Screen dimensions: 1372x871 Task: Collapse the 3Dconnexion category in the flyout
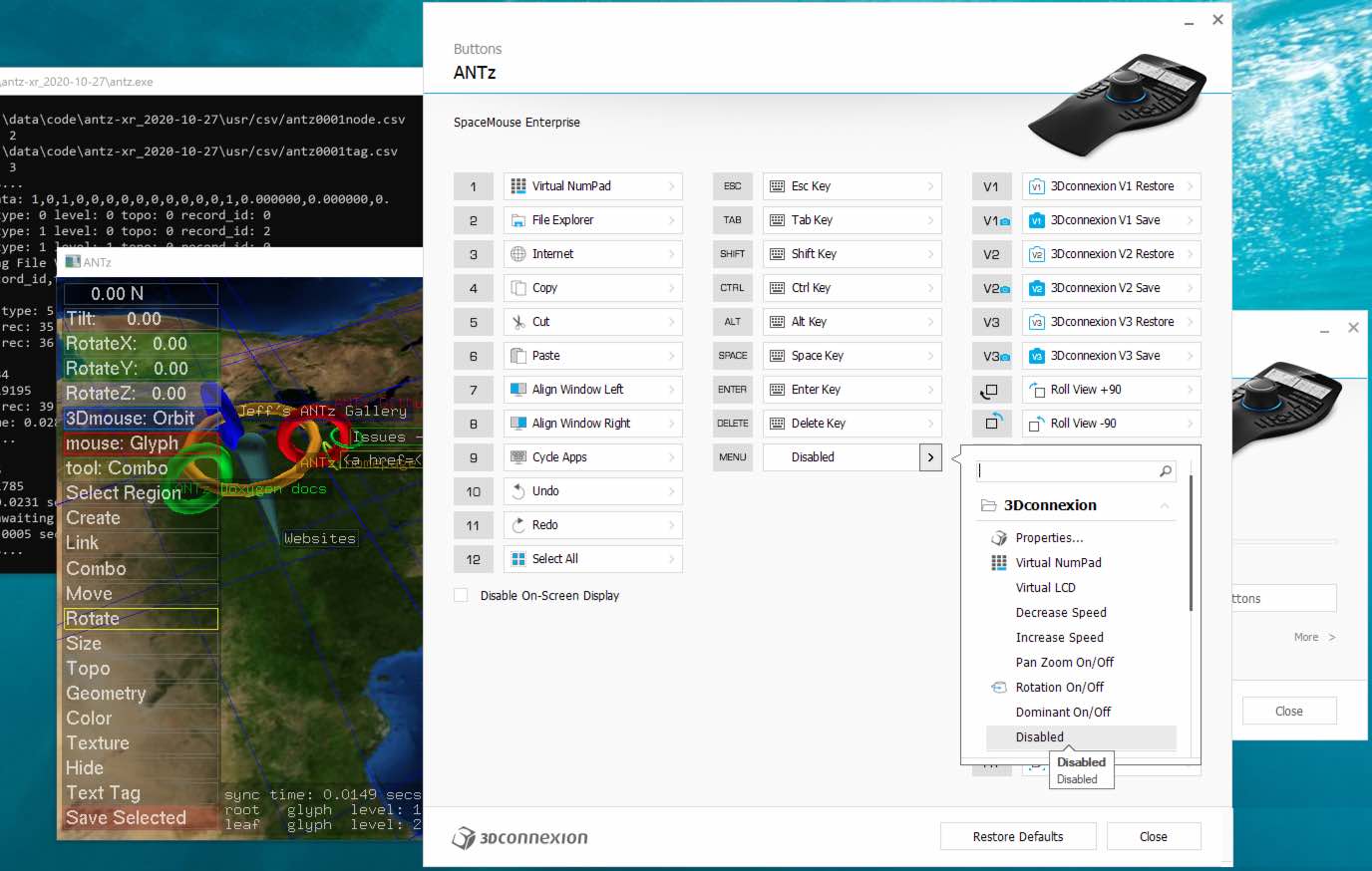[1165, 506]
